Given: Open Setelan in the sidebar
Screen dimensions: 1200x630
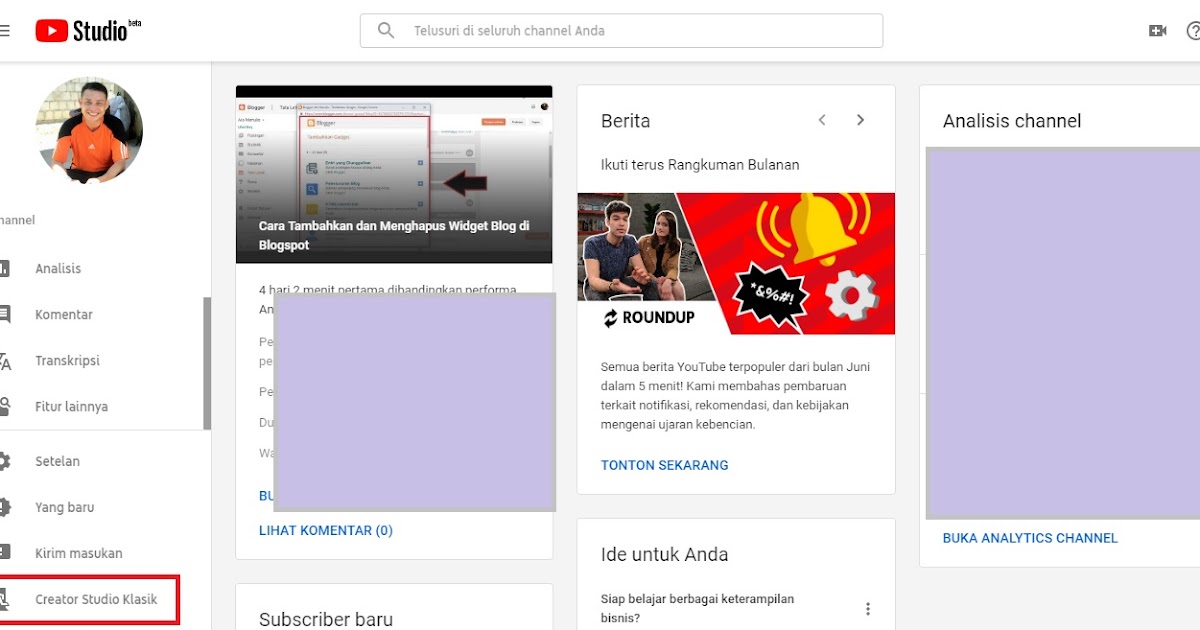Looking at the screenshot, I should (x=57, y=462).
